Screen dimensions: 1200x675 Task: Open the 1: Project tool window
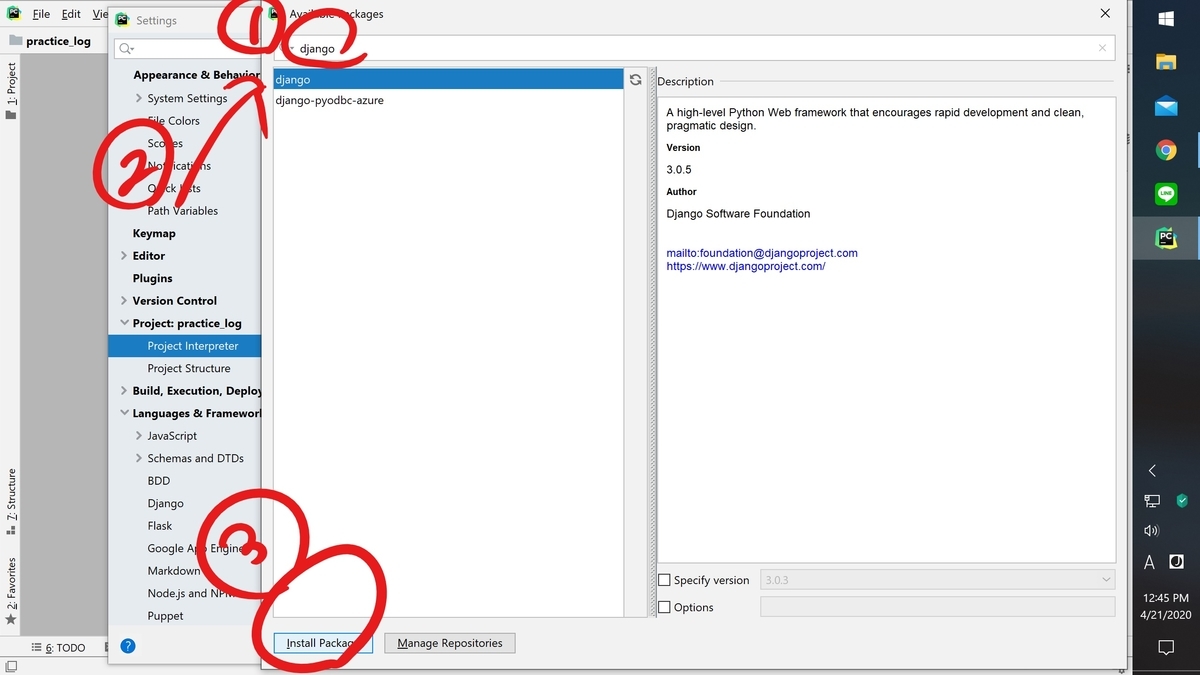(x=11, y=91)
